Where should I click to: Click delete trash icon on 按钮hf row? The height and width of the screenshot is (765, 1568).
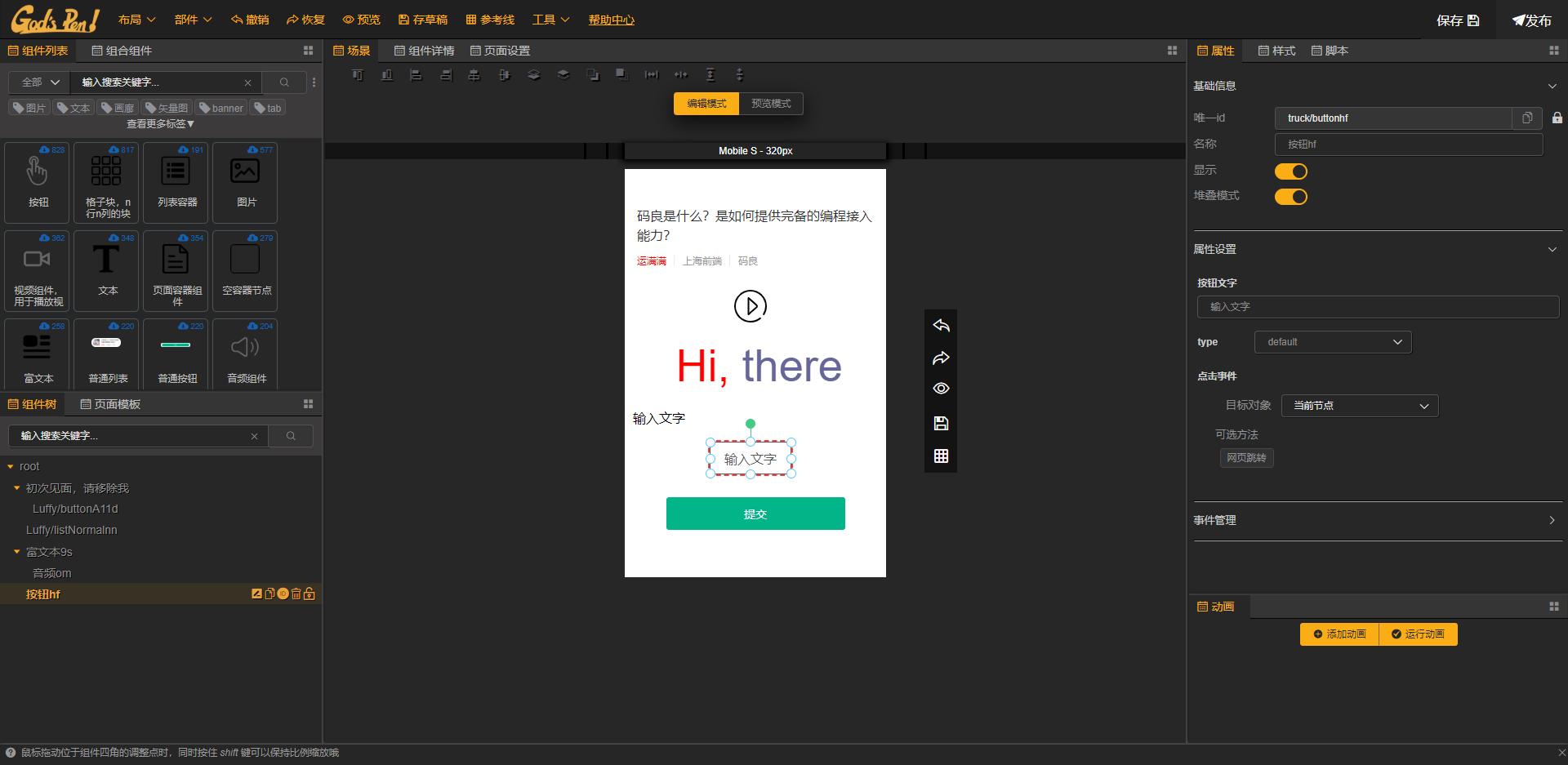pyautogui.click(x=296, y=594)
